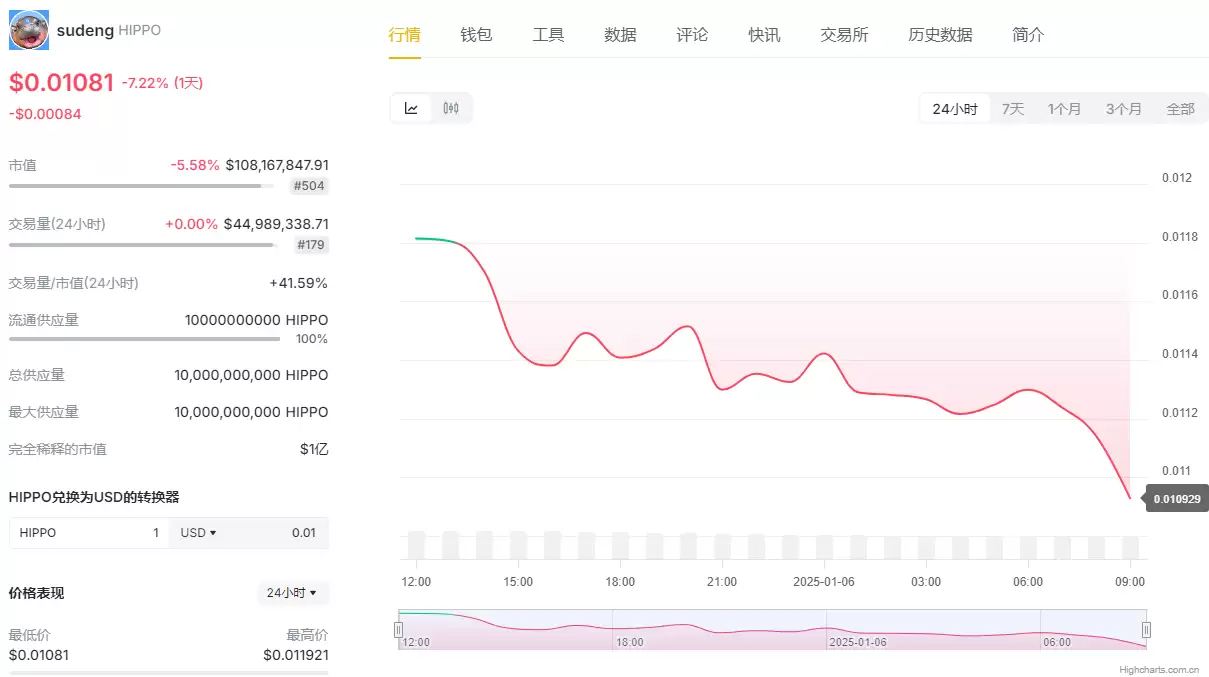Screen dimensions: 1209x677
Task: Switch to the 钱包 tab
Action: coord(476,33)
